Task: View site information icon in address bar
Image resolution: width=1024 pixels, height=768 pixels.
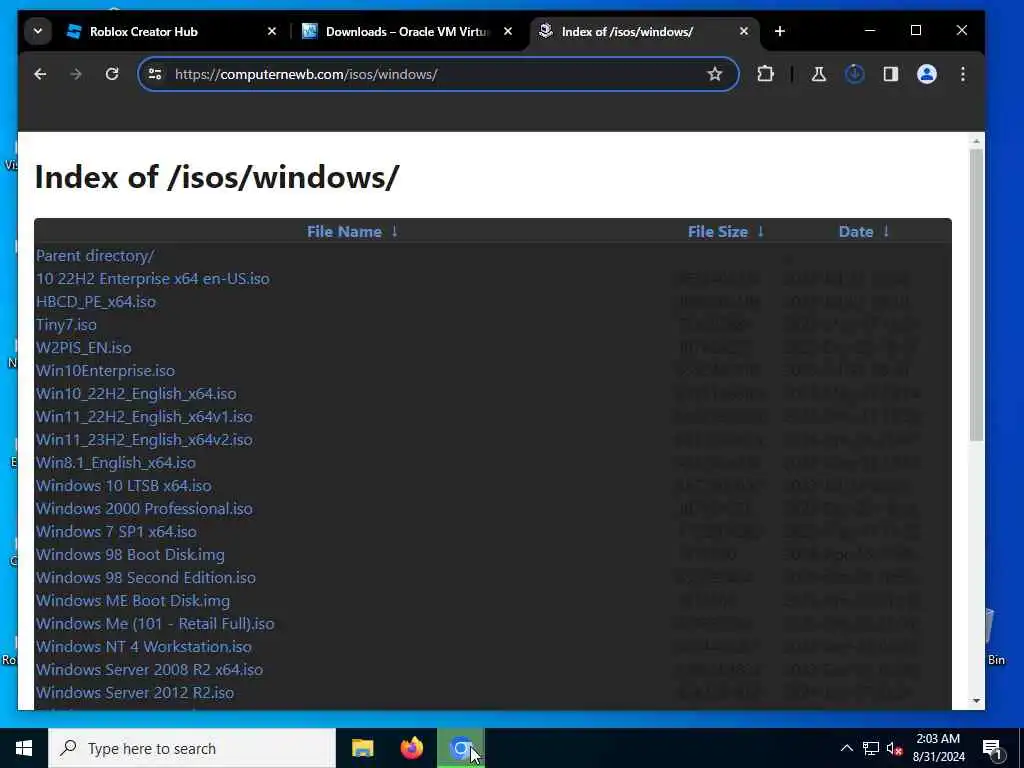Action: tap(155, 74)
